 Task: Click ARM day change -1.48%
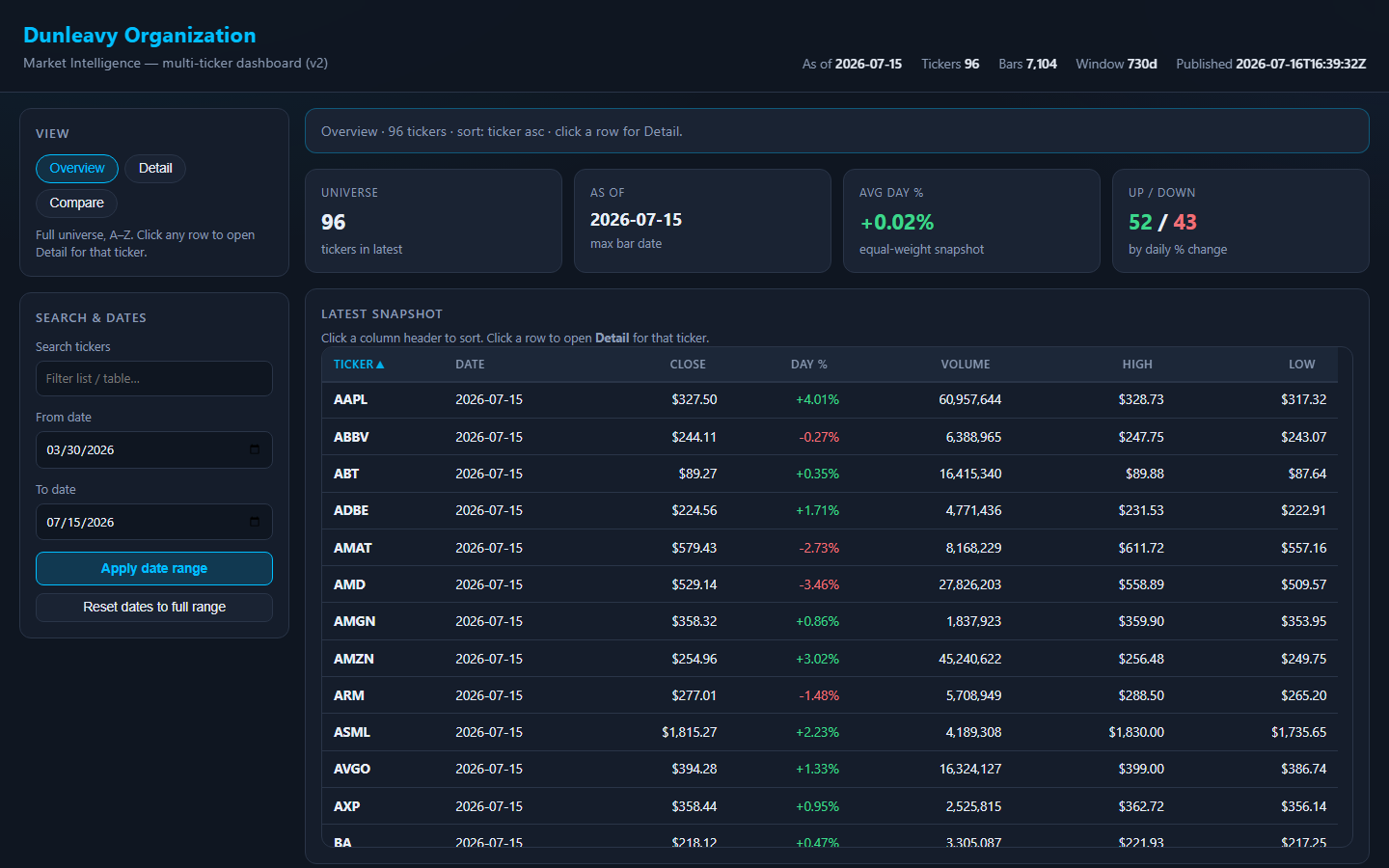pyautogui.click(x=819, y=695)
